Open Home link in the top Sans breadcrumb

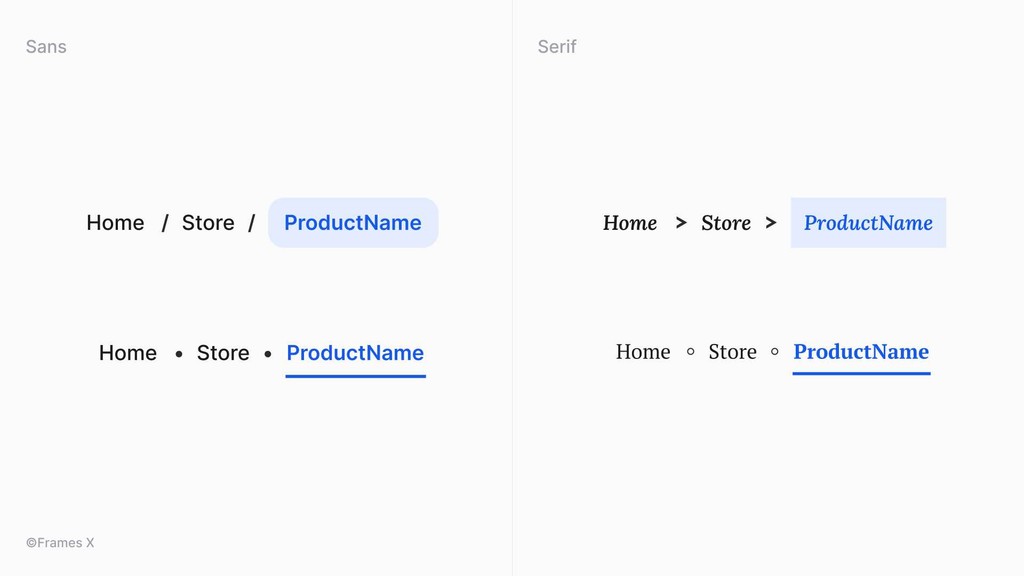coord(115,223)
